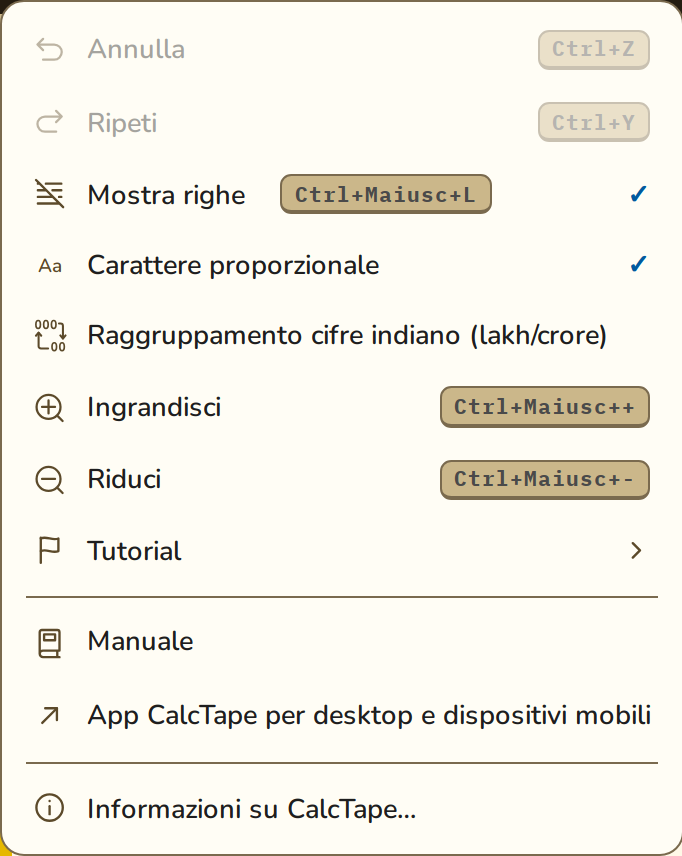Click the info circle icon for CalcTape
The height and width of the screenshot is (856, 682).
(x=50, y=808)
